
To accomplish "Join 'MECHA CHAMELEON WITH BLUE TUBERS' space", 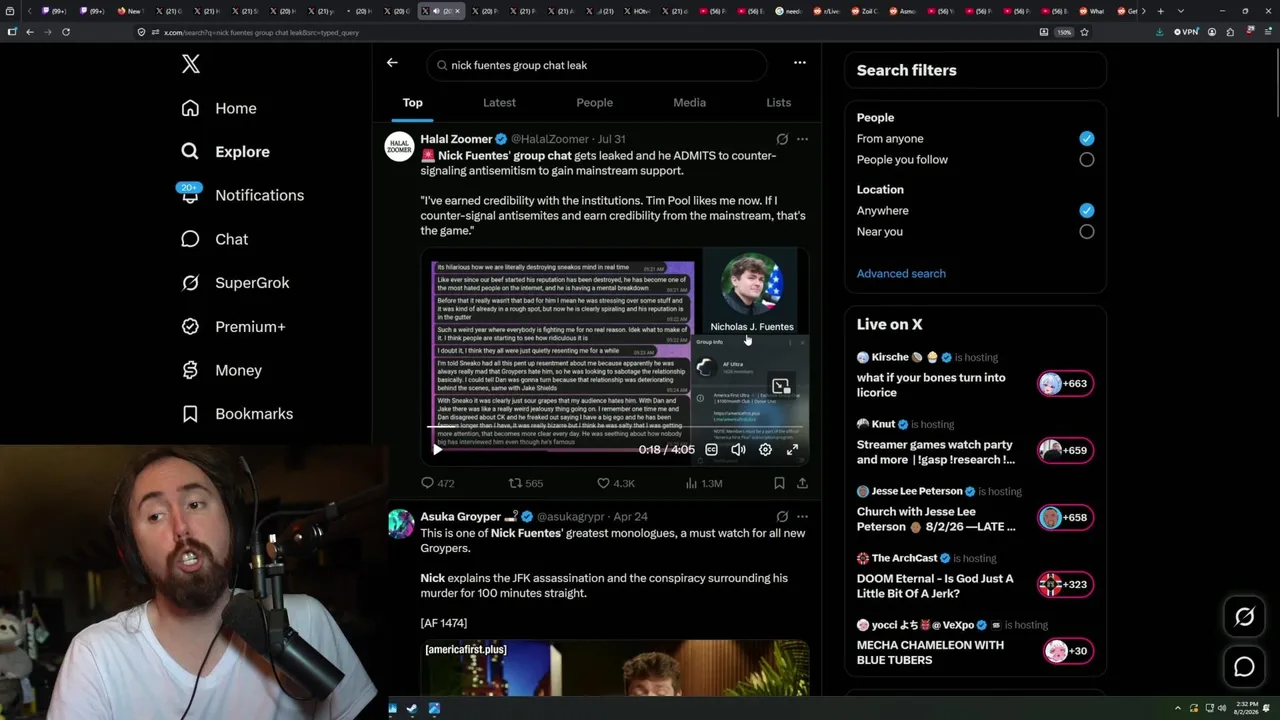I will point(930,653).
